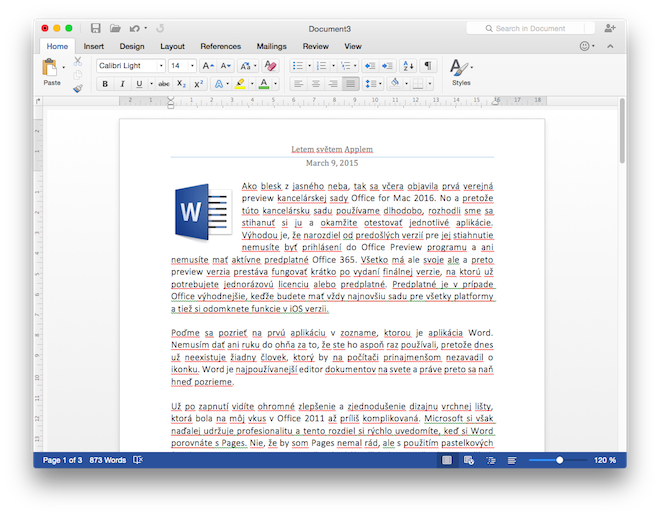
Task: Click the Paste clipboard icon
Action: click(x=50, y=68)
